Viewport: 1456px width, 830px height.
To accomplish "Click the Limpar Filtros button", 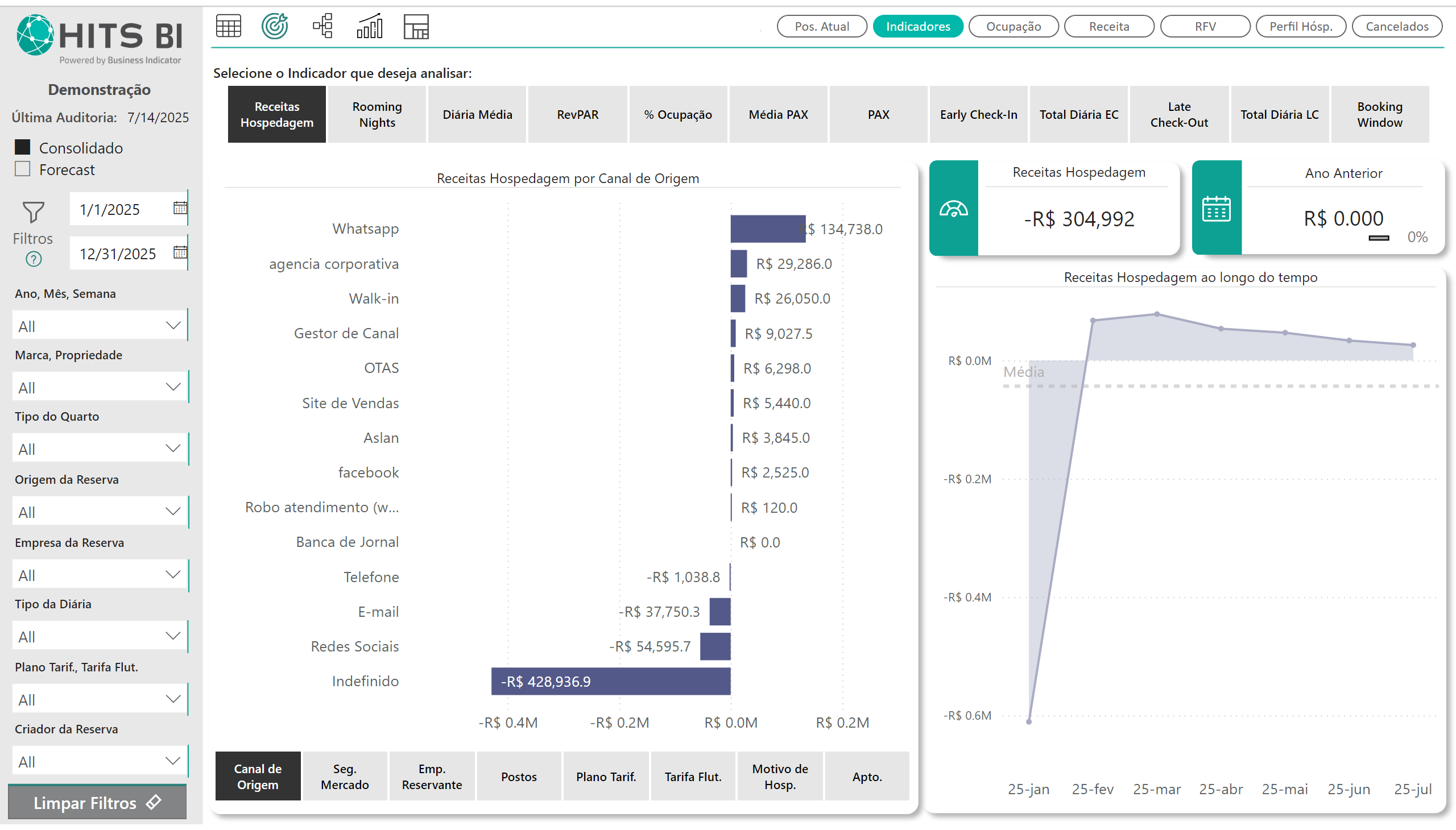I will click(x=97, y=803).
